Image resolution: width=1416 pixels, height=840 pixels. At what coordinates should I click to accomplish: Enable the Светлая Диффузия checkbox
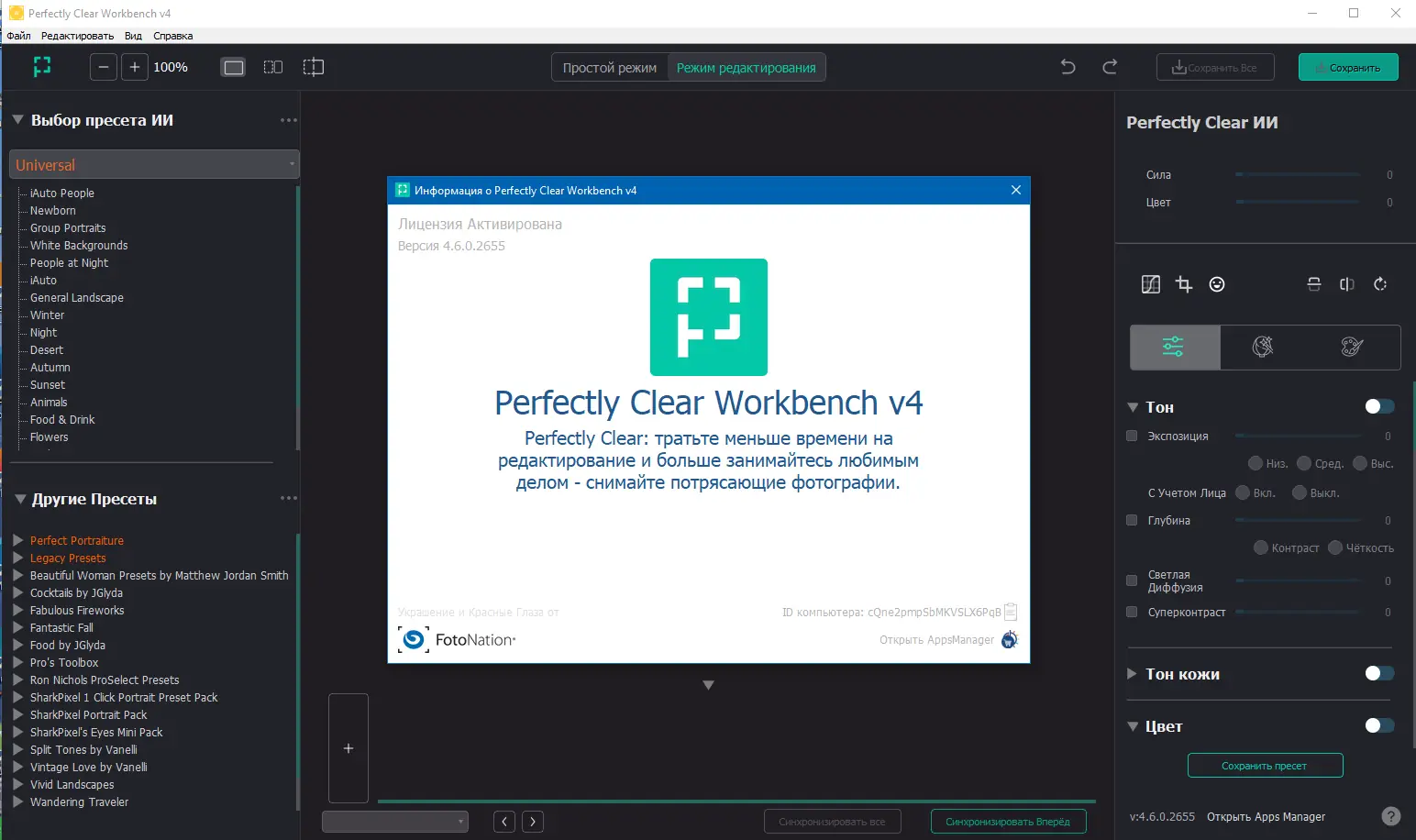pyautogui.click(x=1132, y=580)
